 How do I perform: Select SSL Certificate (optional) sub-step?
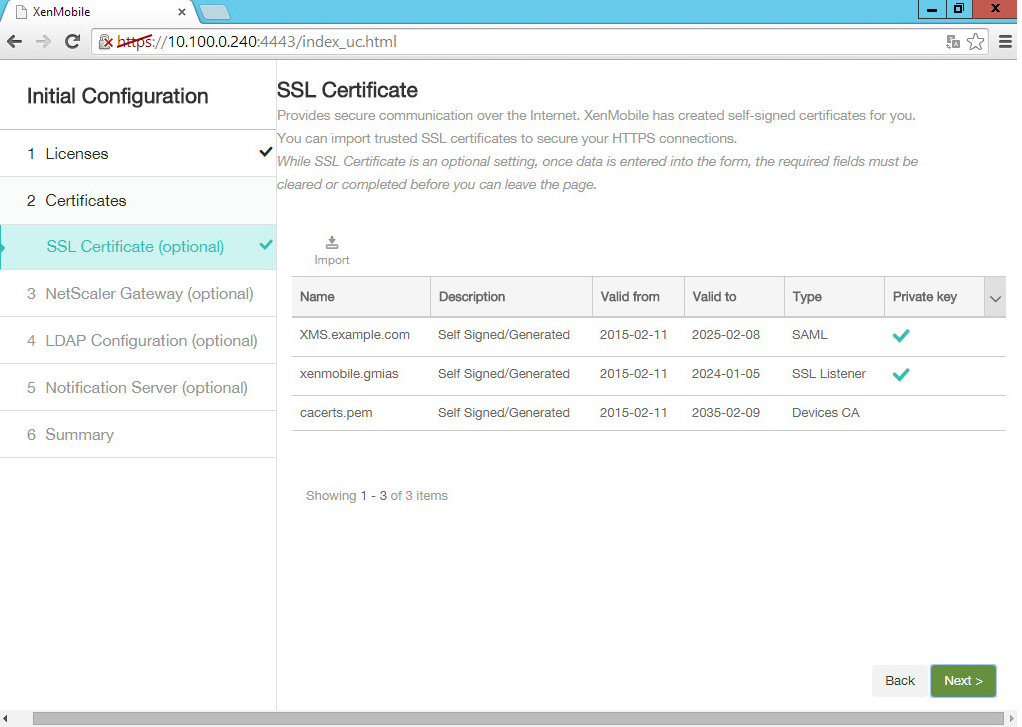coord(138,246)
